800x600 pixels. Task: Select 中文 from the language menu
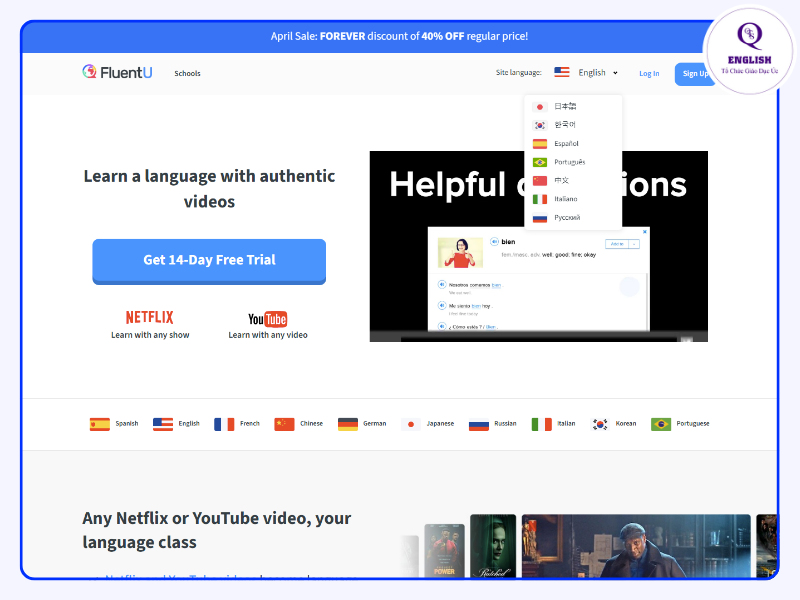pyautogui.click(x=561, y=180)
